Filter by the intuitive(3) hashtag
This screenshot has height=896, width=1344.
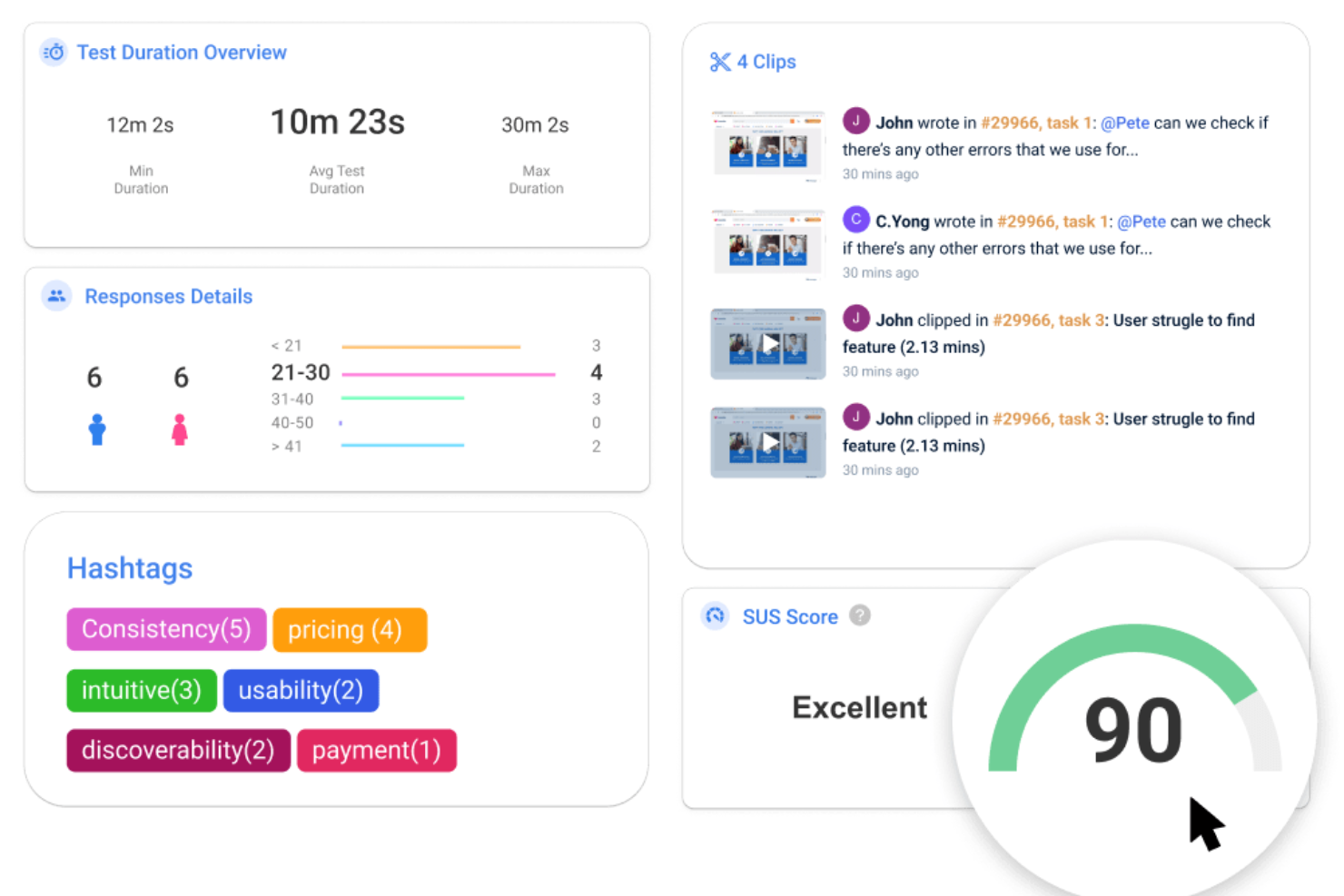tap(142, 691)
